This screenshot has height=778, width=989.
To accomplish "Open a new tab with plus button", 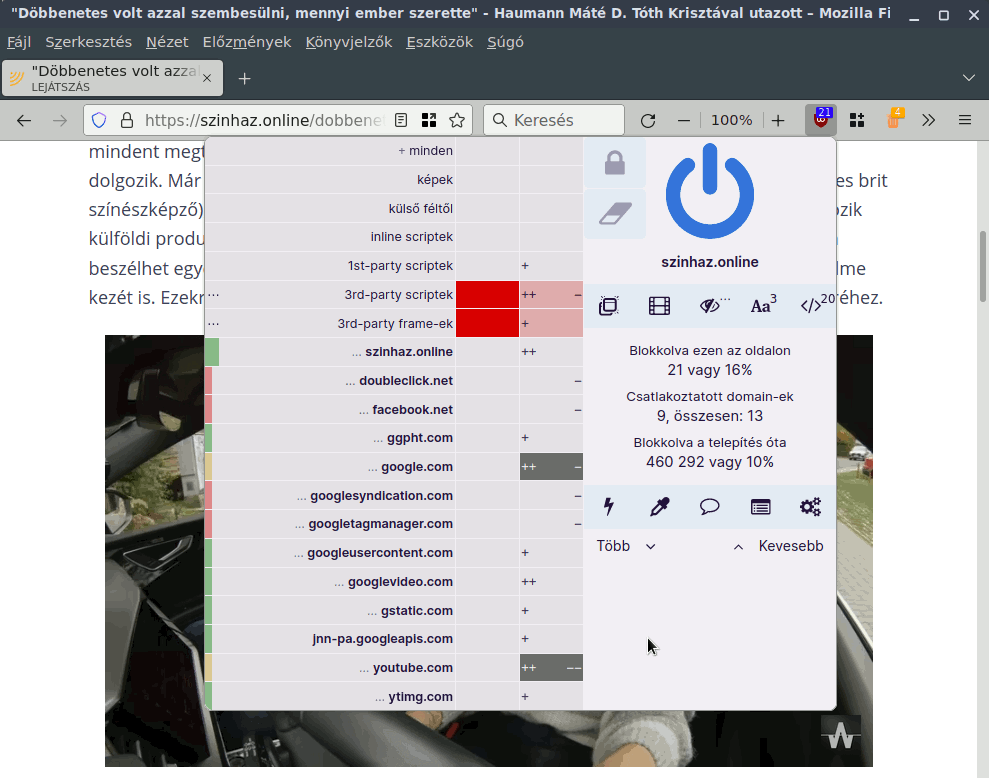I will (x=245, y=78).
